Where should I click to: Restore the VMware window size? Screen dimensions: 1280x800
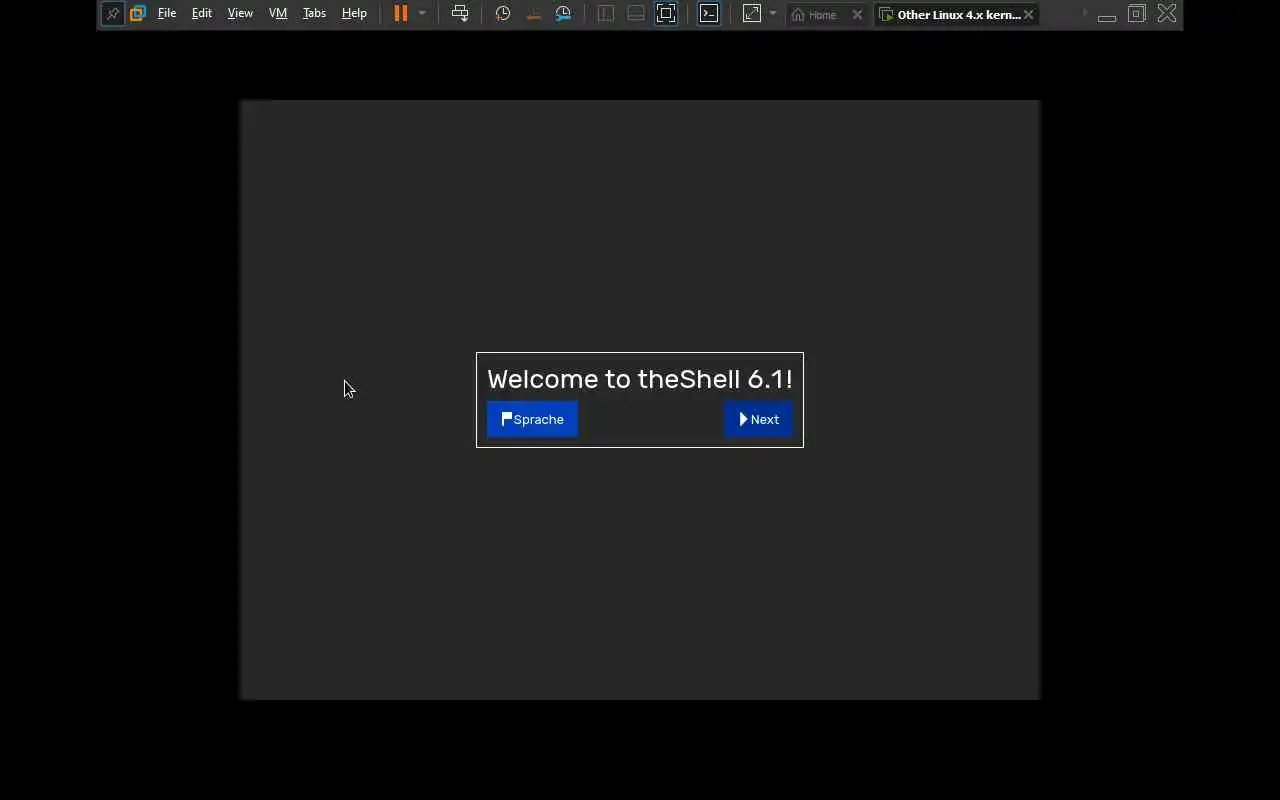1137,14
